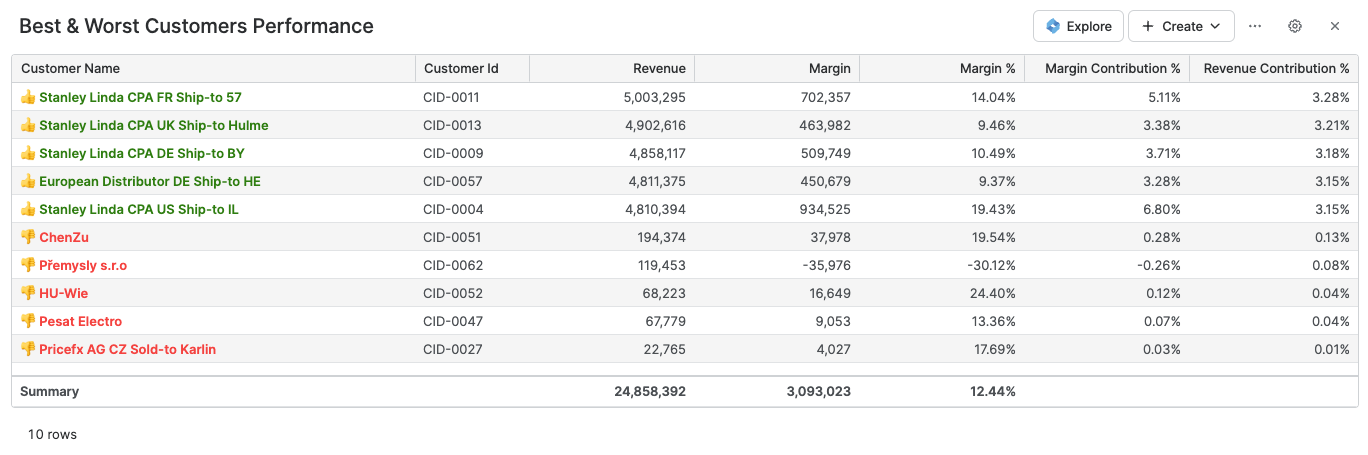Click negative margin value -35,976
This screenshot has width=1368, height=455.
(827, 265)
